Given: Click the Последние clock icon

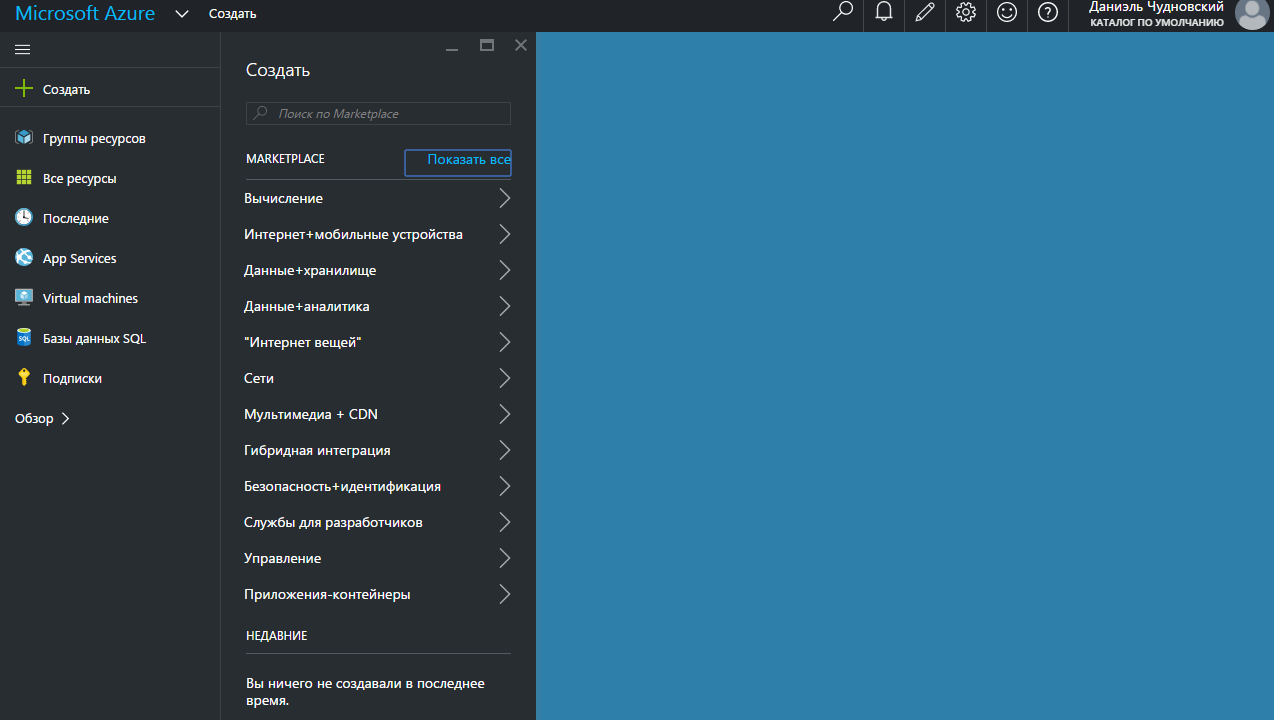Looking at the screenshot, I should (x=24, y=218).
